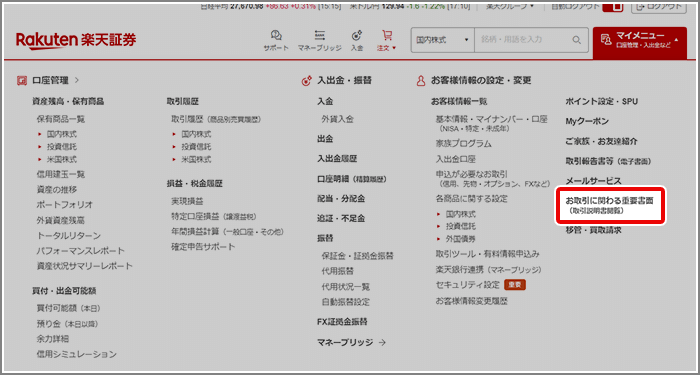Viewport: 700px width, 375px height.
Task: Open the 国内株式 search category dropdown
Action: [x=442, y=40]
